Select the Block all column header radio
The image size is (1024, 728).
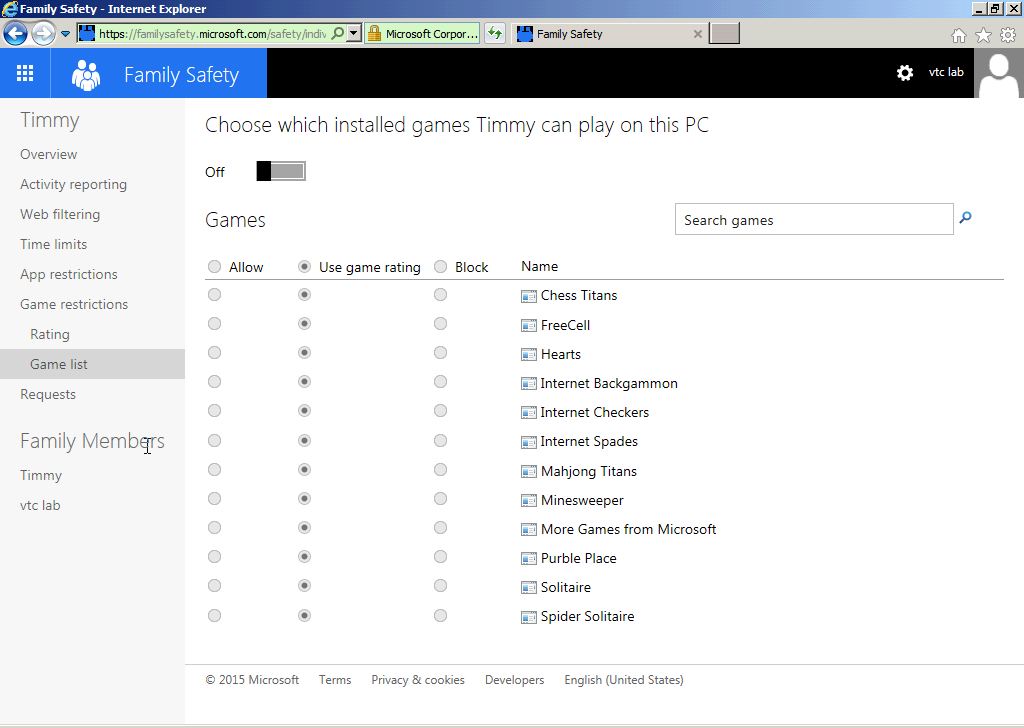click(x=441, y=267)
